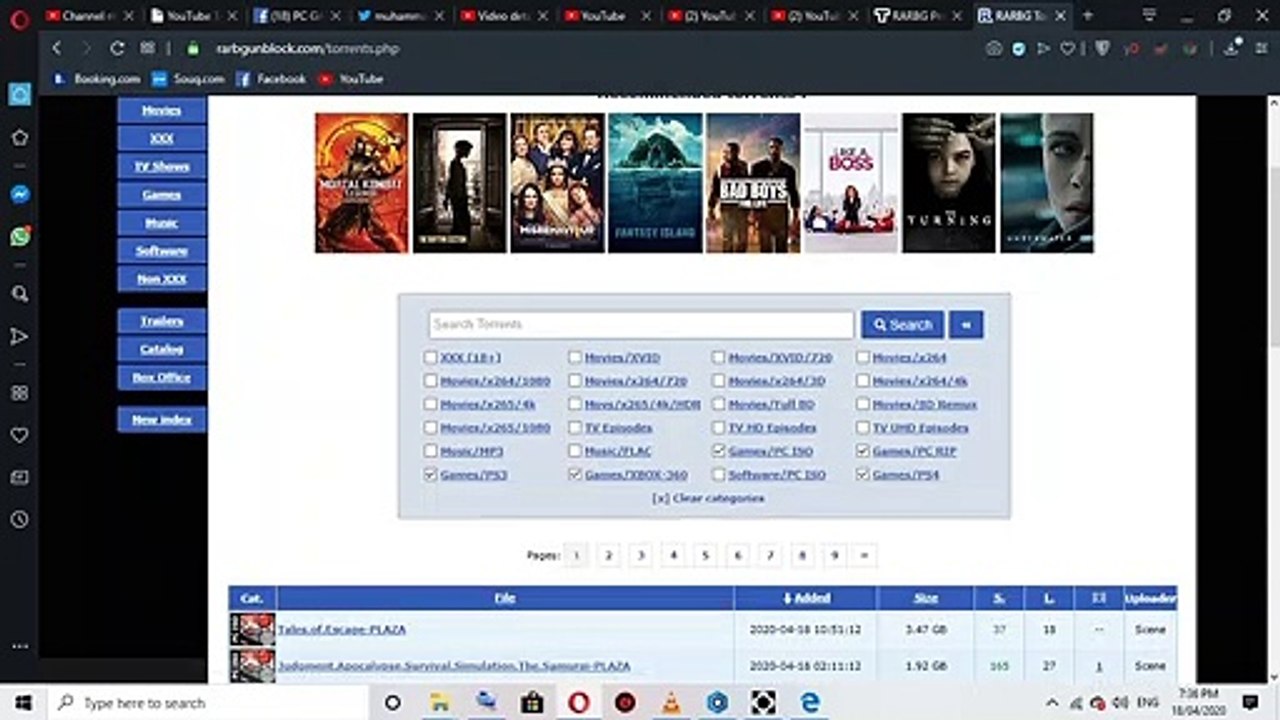The height and width of the screenshot is (720, 1280).
Task: Collapse the category options with the arrow button
Action: click(x=966, y=324)
